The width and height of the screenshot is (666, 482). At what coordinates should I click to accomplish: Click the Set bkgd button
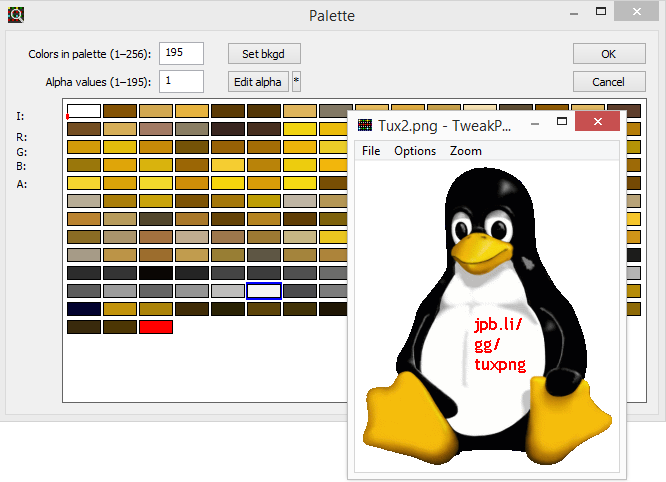point(264,54)
